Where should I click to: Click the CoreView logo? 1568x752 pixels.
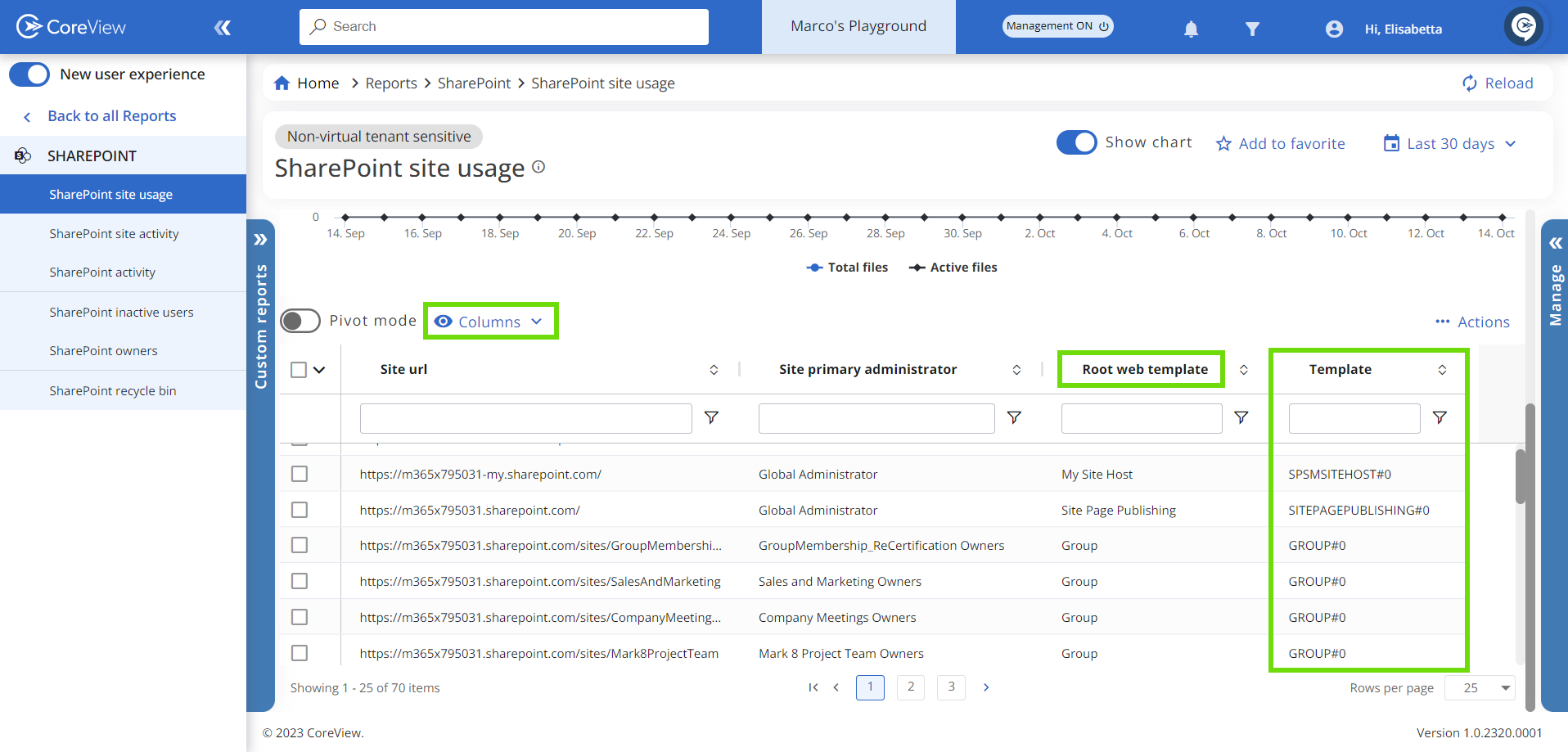coord(71,27)
